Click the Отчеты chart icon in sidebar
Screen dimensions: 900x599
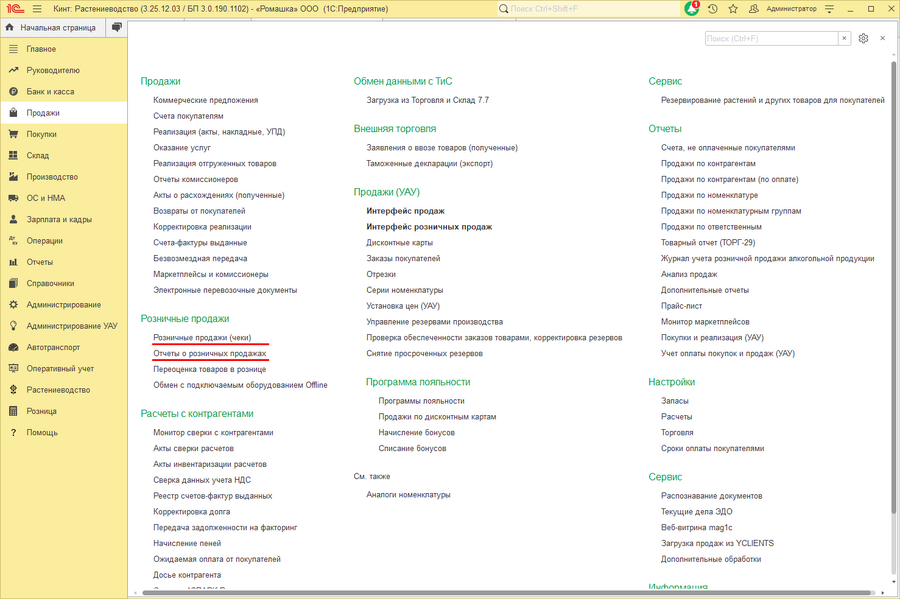[13, 262]
